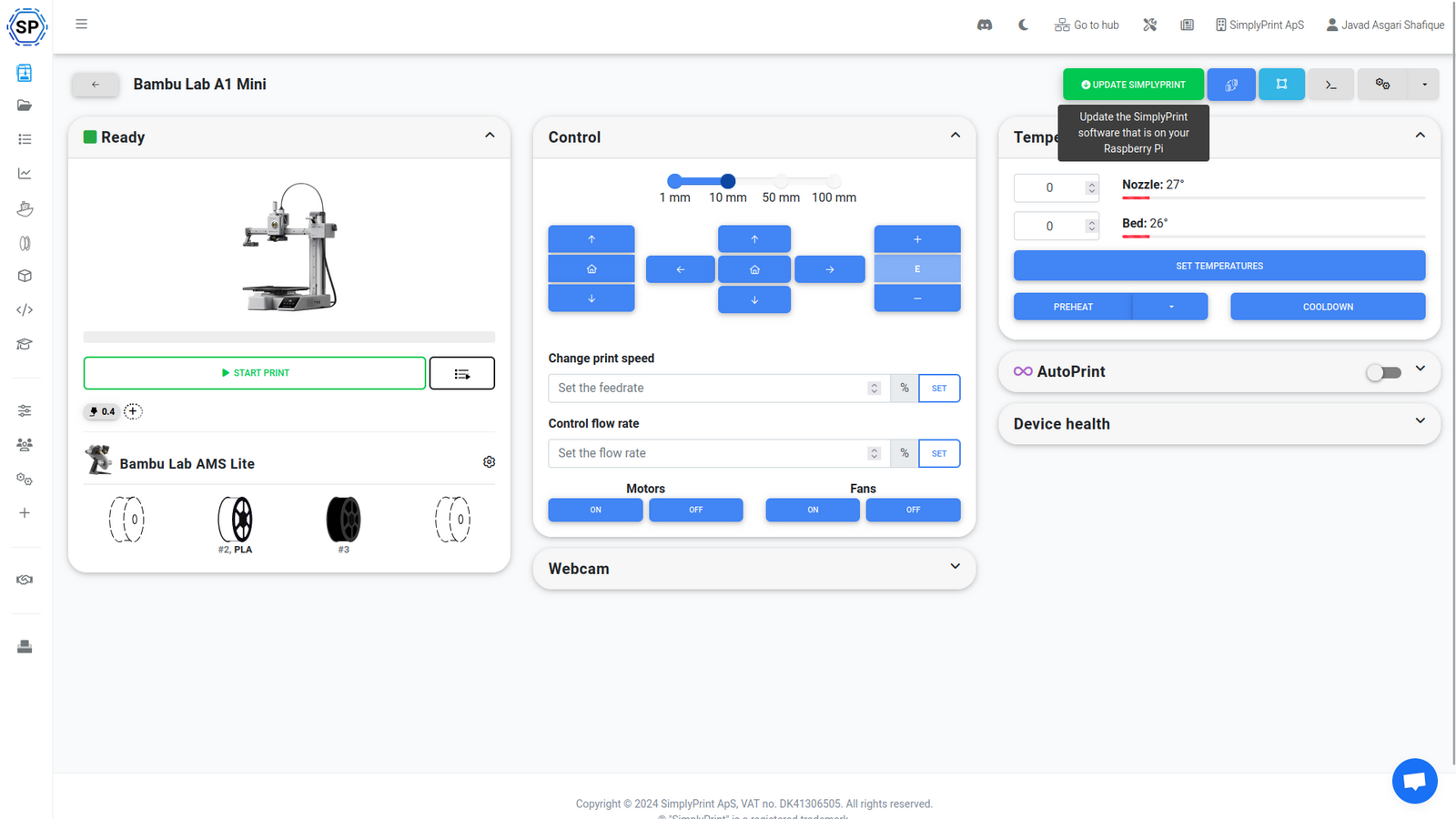1456x819 pixels.
Task: Open the print queue button next to Start Print
Action: [462, 373]
